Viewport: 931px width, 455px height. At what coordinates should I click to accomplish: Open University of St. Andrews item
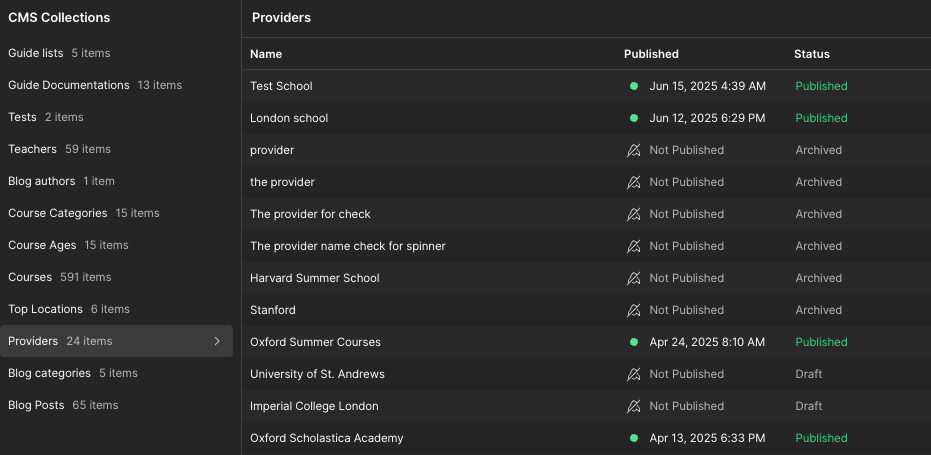(318, 374)
